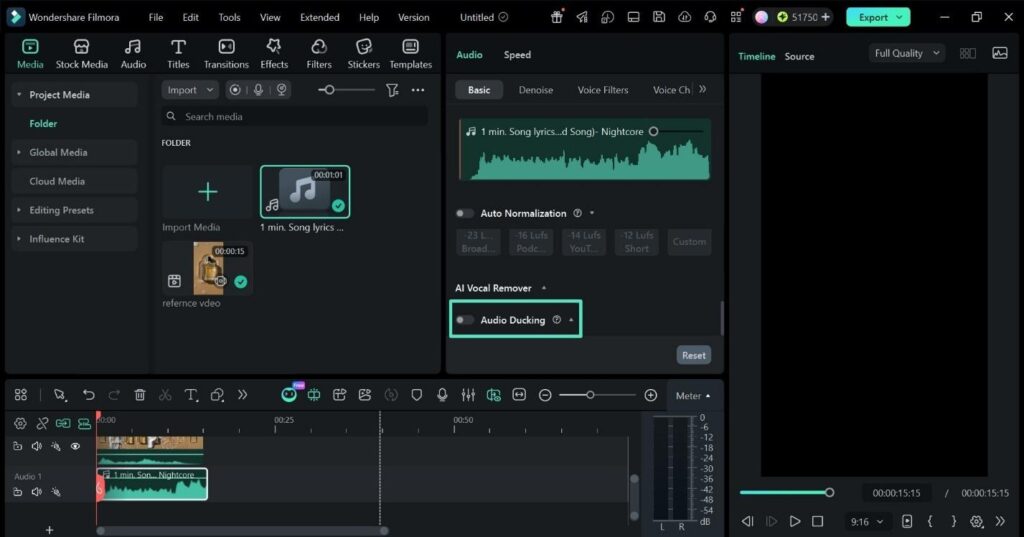This screenshot has height=537, width=1024.
Task: Open the Filters panel
Action: click(x=319, y=54)
